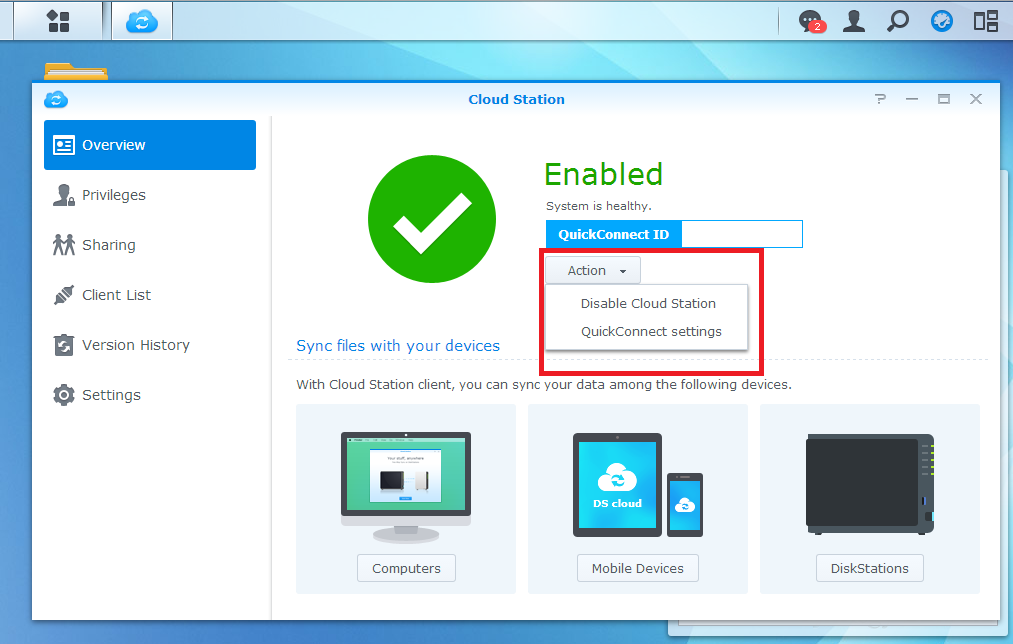This screenshot has width=1013, height=644.
Task: Click the Privileges user lock icon
Action: tap(63, 195)
